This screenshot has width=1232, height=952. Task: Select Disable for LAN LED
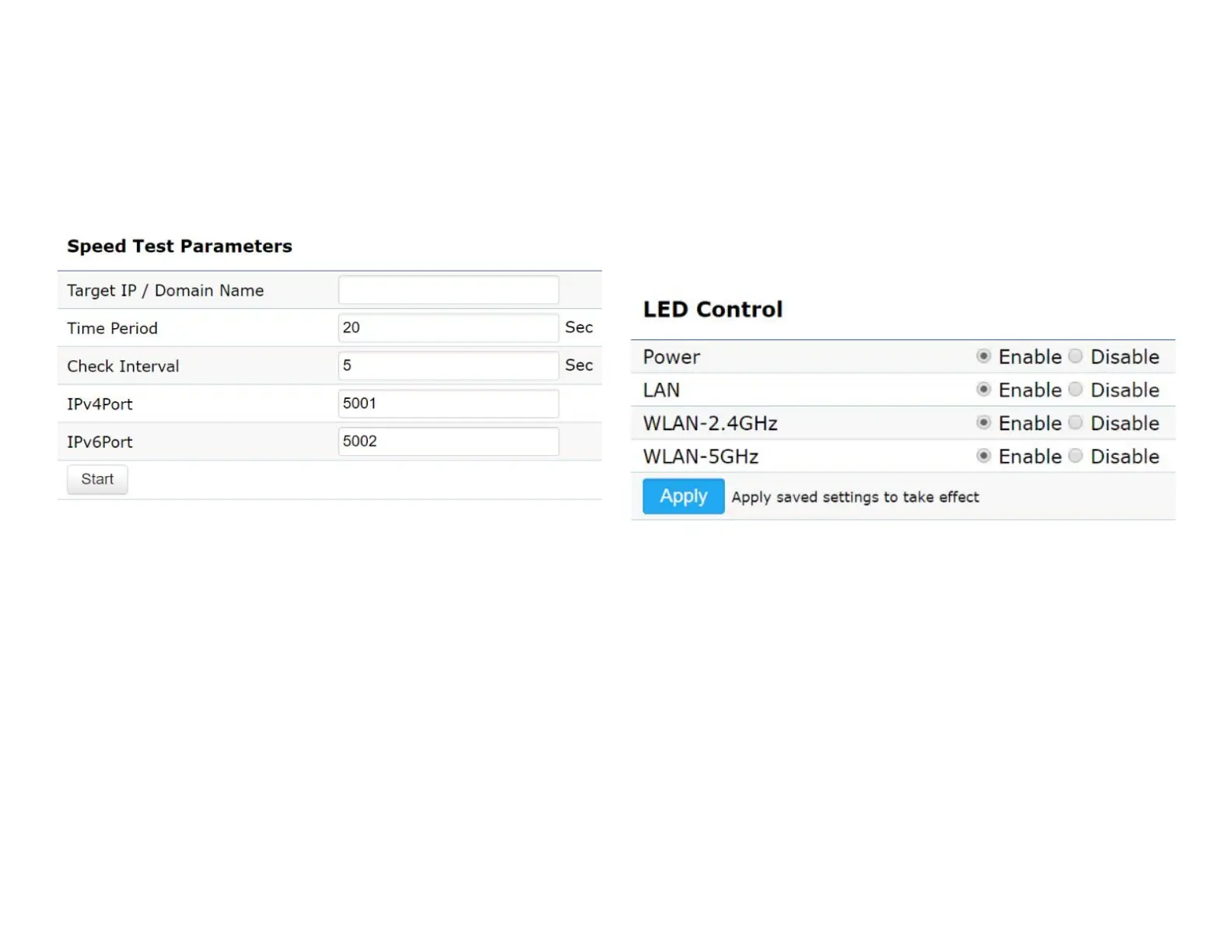(1076, 390)
